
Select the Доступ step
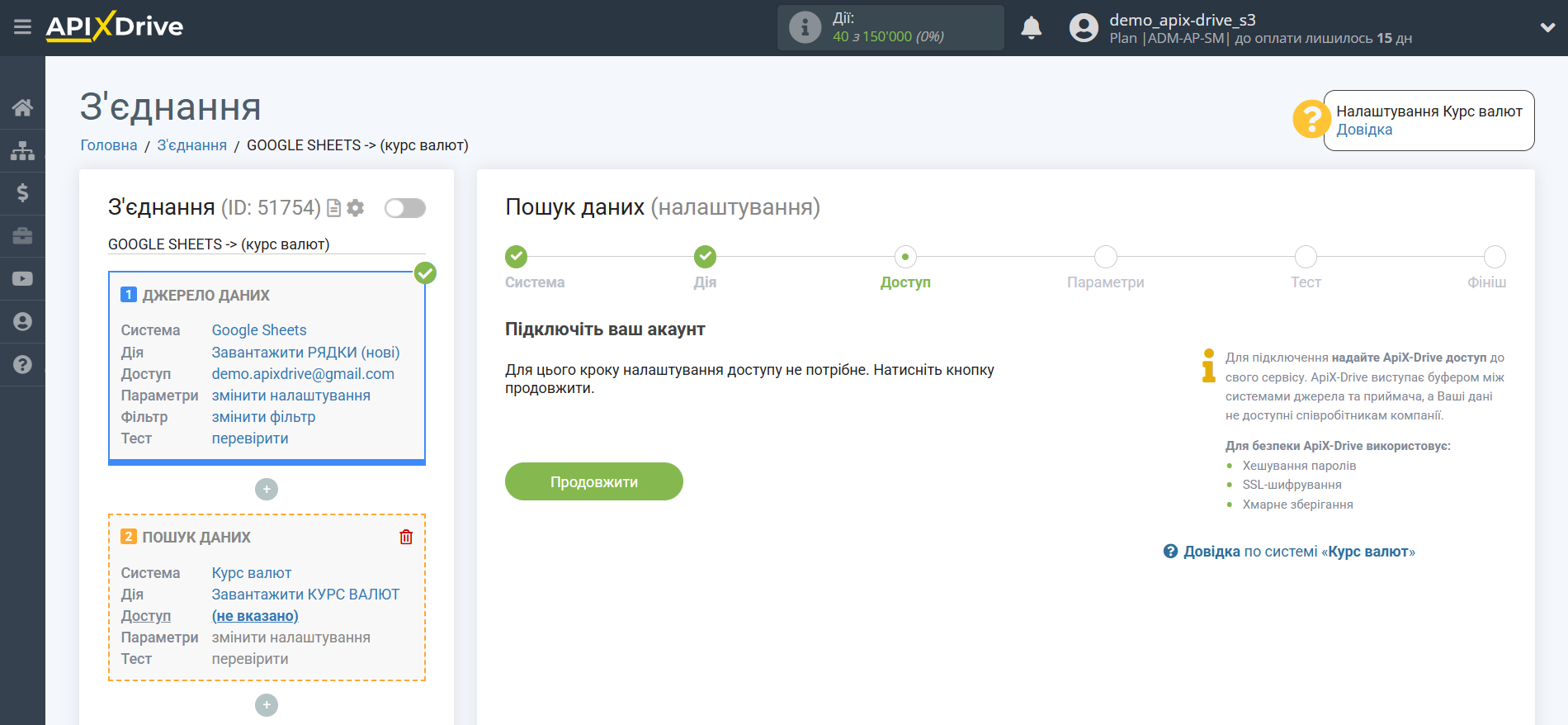coord(905,257)
